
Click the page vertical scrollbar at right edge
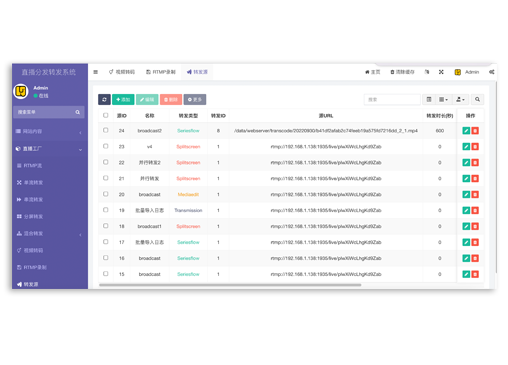click(x=496, y=177)
